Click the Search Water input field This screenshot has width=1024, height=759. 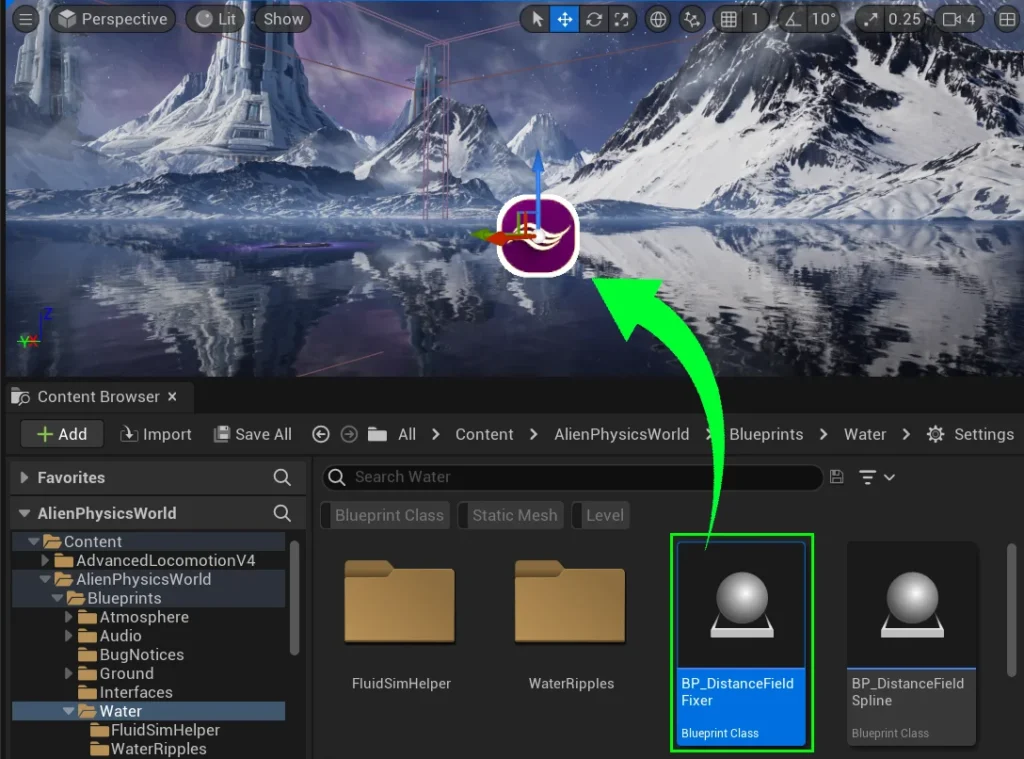click(580, 477)
